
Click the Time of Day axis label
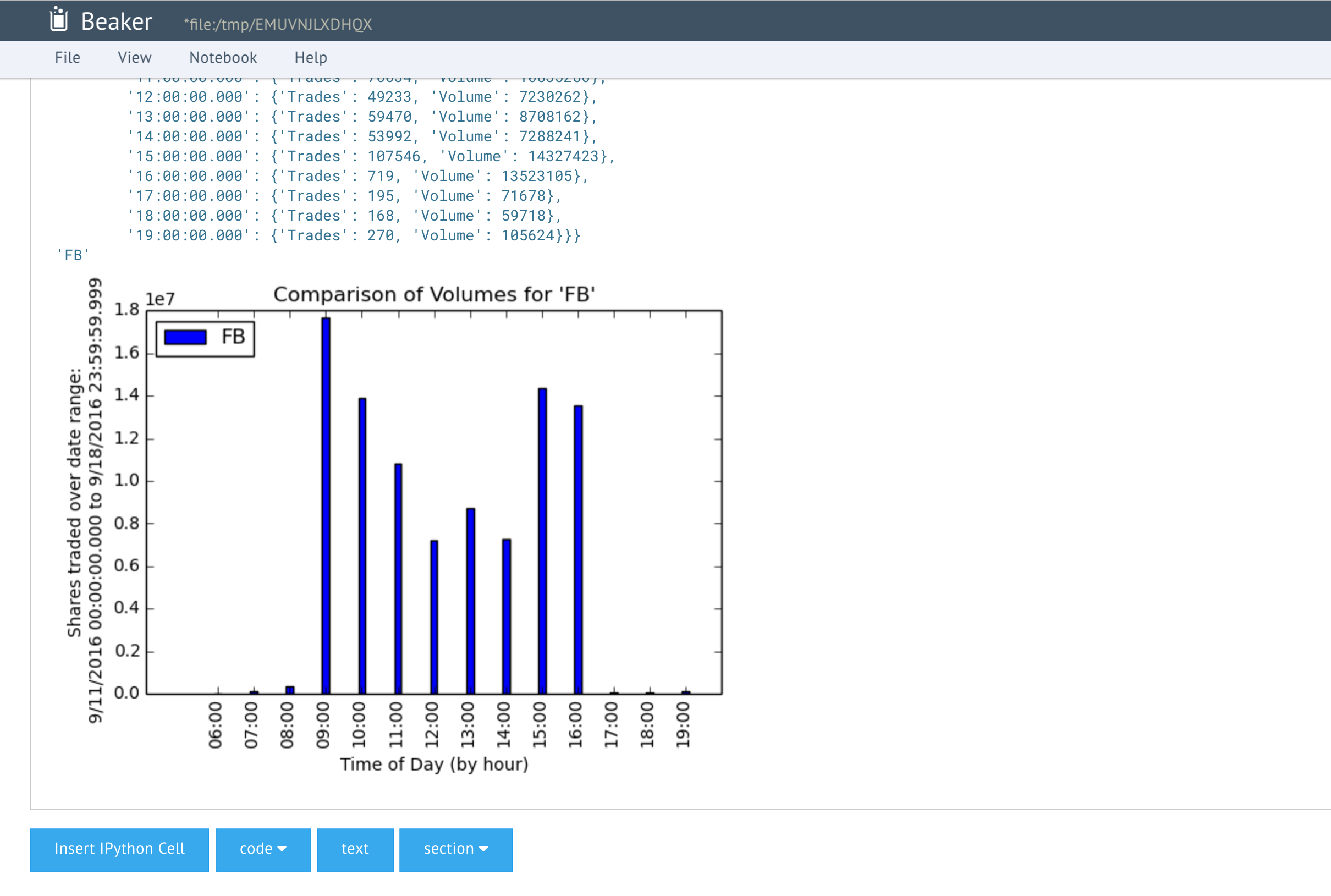tap(434, 765)
